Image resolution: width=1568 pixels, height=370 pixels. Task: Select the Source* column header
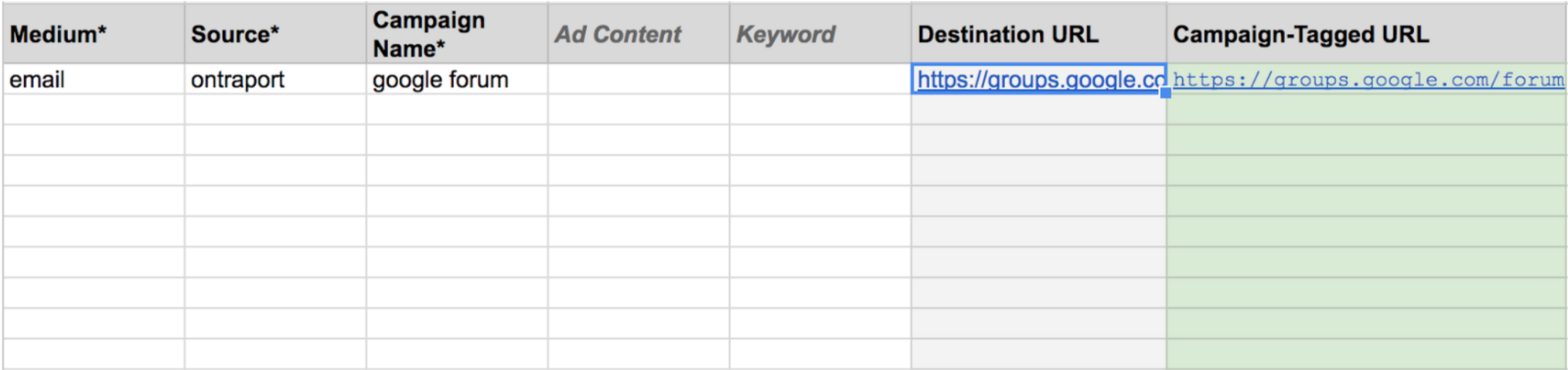[275, 33]
